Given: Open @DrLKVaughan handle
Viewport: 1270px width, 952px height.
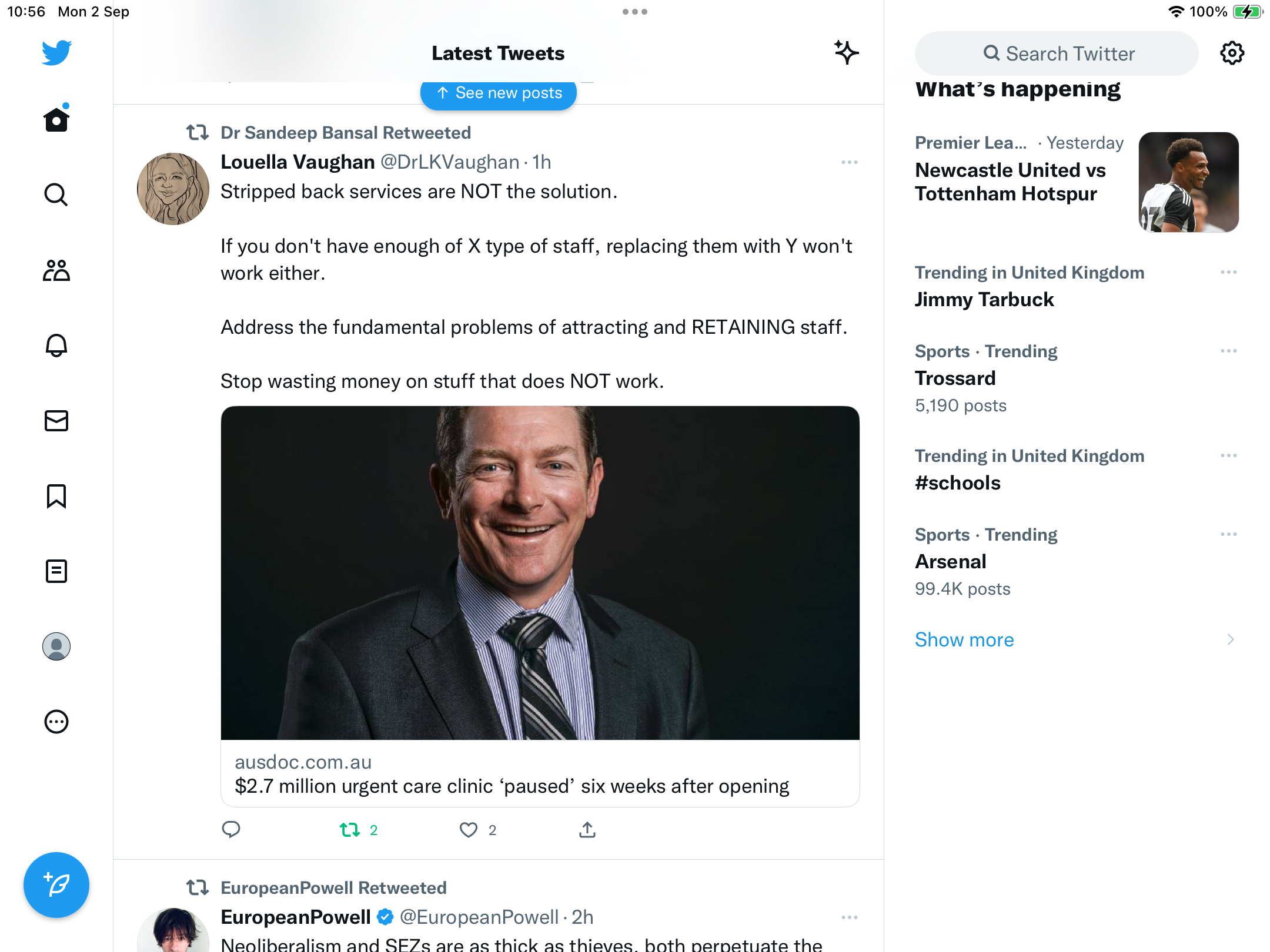Looking at the screenshot, I should (450, 162).
